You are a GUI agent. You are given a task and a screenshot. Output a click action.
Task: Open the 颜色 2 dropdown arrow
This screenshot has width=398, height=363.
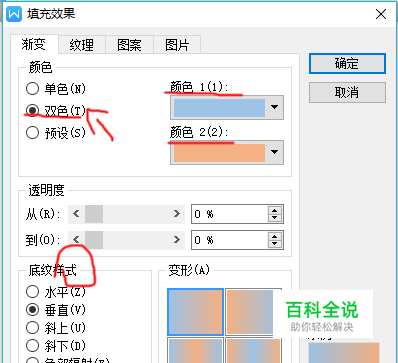tap(274, 152)
